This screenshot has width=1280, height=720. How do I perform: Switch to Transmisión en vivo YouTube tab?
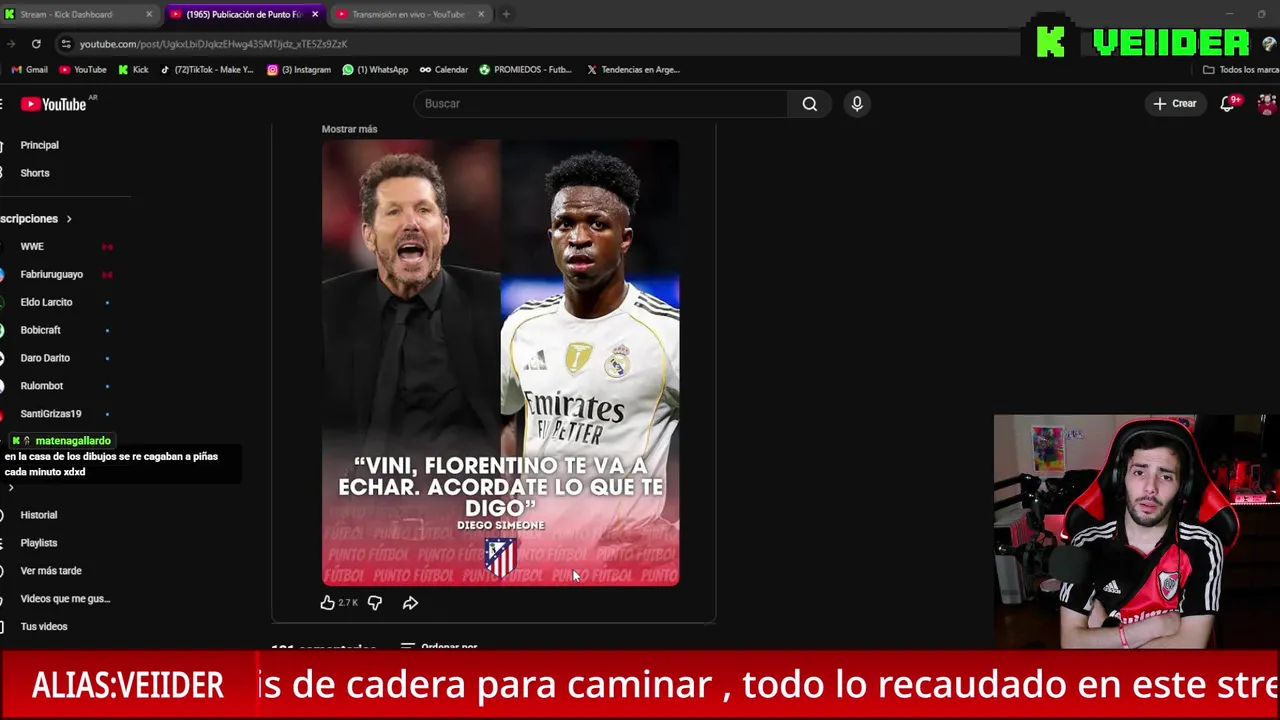pyautogui.click(x=408, y=14)
